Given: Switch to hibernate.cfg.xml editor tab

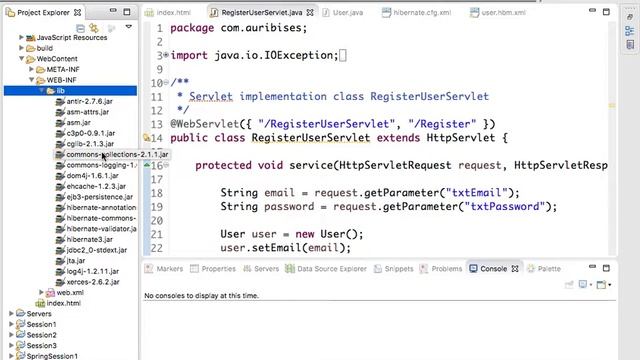Looking at the screenshot, I should pyautogui.click(x=417, y=13).
